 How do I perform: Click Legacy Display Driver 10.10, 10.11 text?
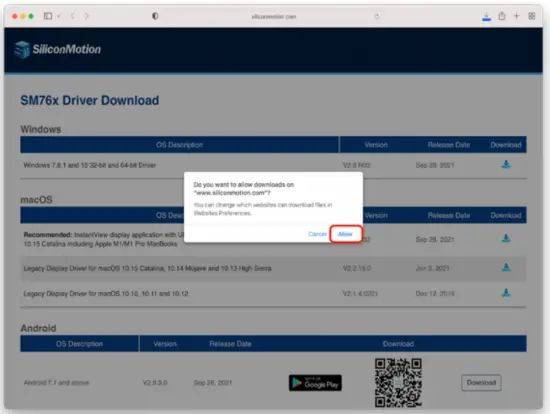point(106,294)
